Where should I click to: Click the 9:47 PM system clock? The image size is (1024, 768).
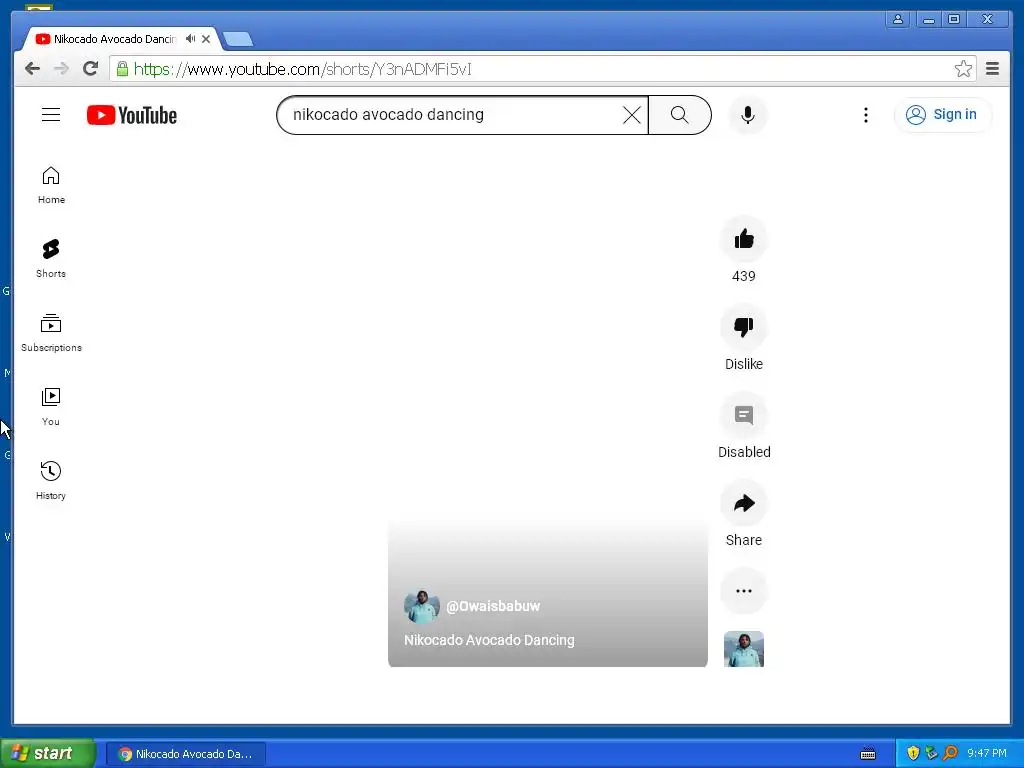[987, 753]
